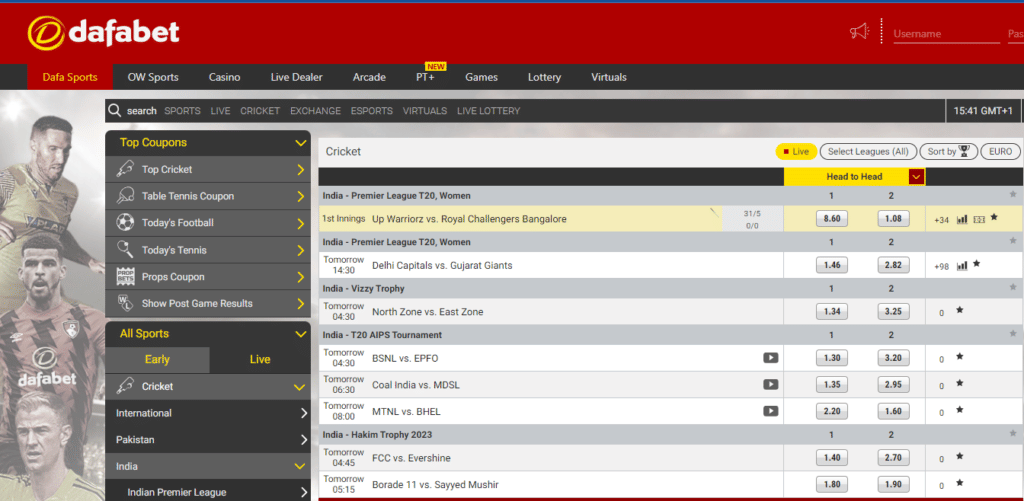Click the Username input field

946,34
